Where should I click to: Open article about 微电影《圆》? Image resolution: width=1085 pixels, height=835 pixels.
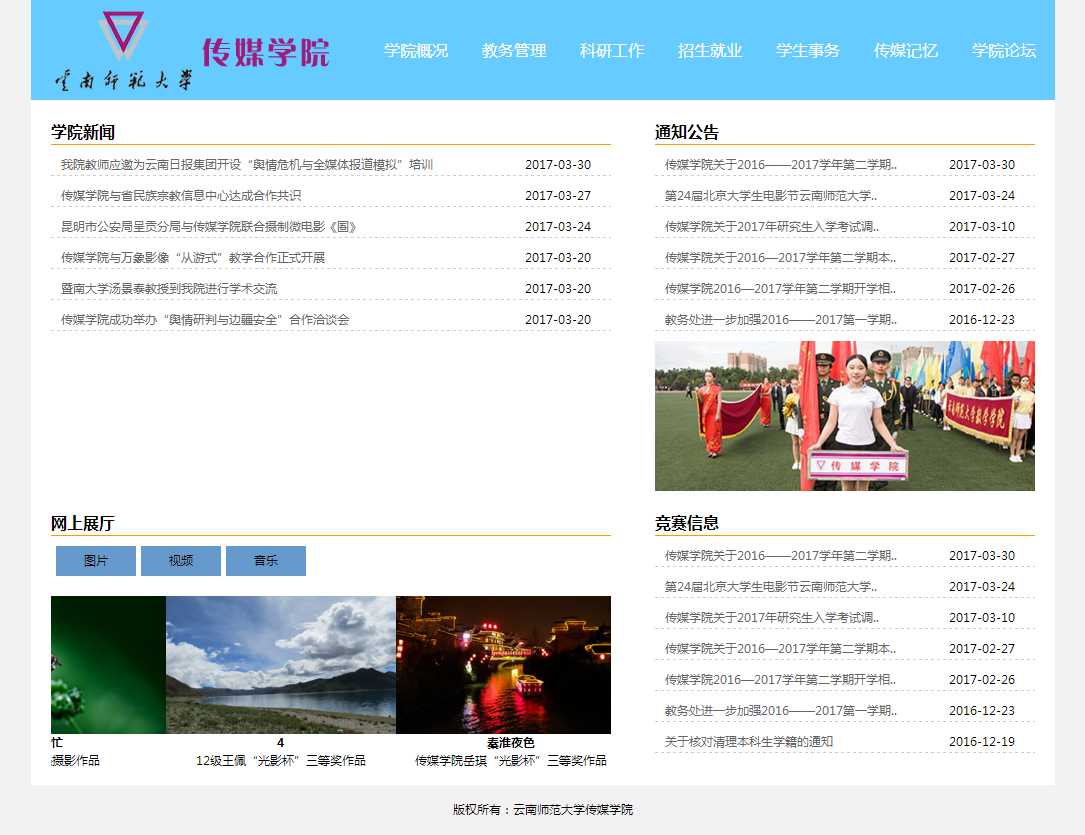(x=209, y=227)
